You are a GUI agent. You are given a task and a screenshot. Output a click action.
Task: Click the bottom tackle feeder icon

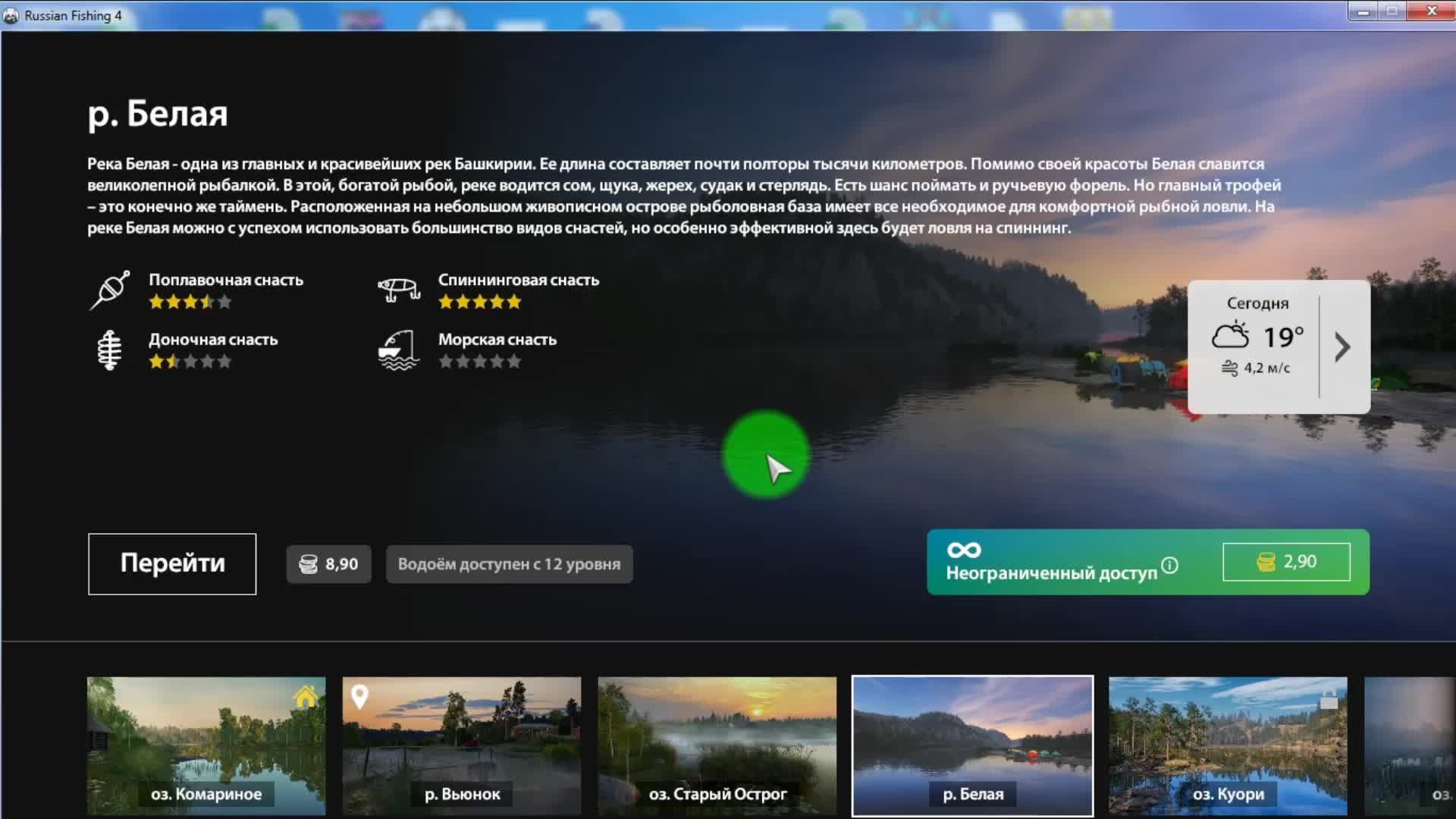click(x=110, y=350)
